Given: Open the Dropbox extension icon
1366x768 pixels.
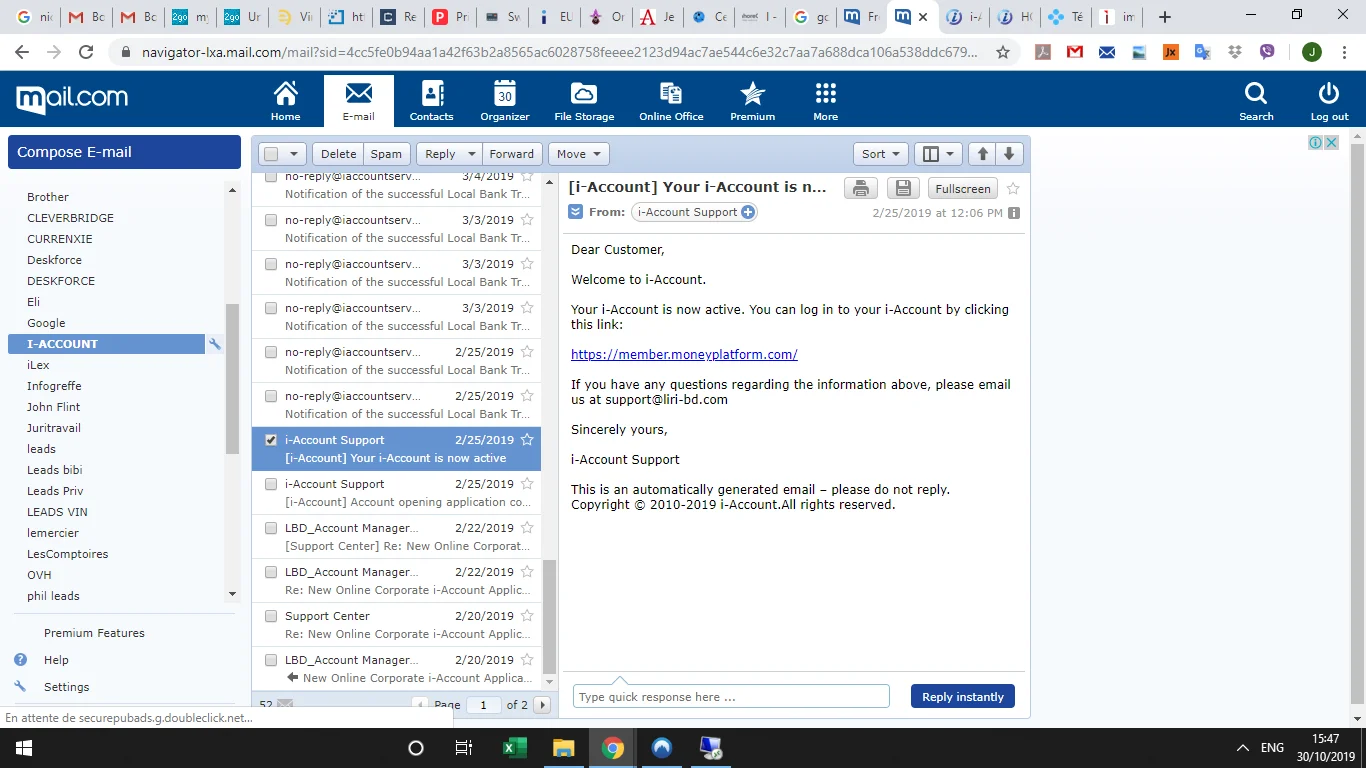Looking at the screenshot, I should point(1235,52).
